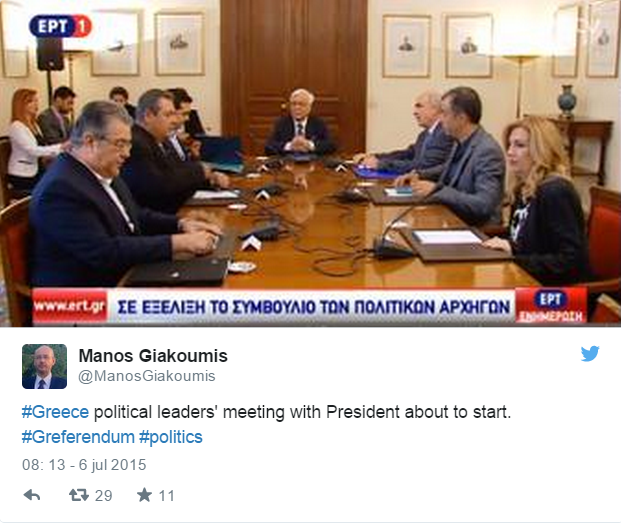Screen dimensions: 621x524
Task: Click the EPT 1 channel logo
Action: (x=60, y=27)
